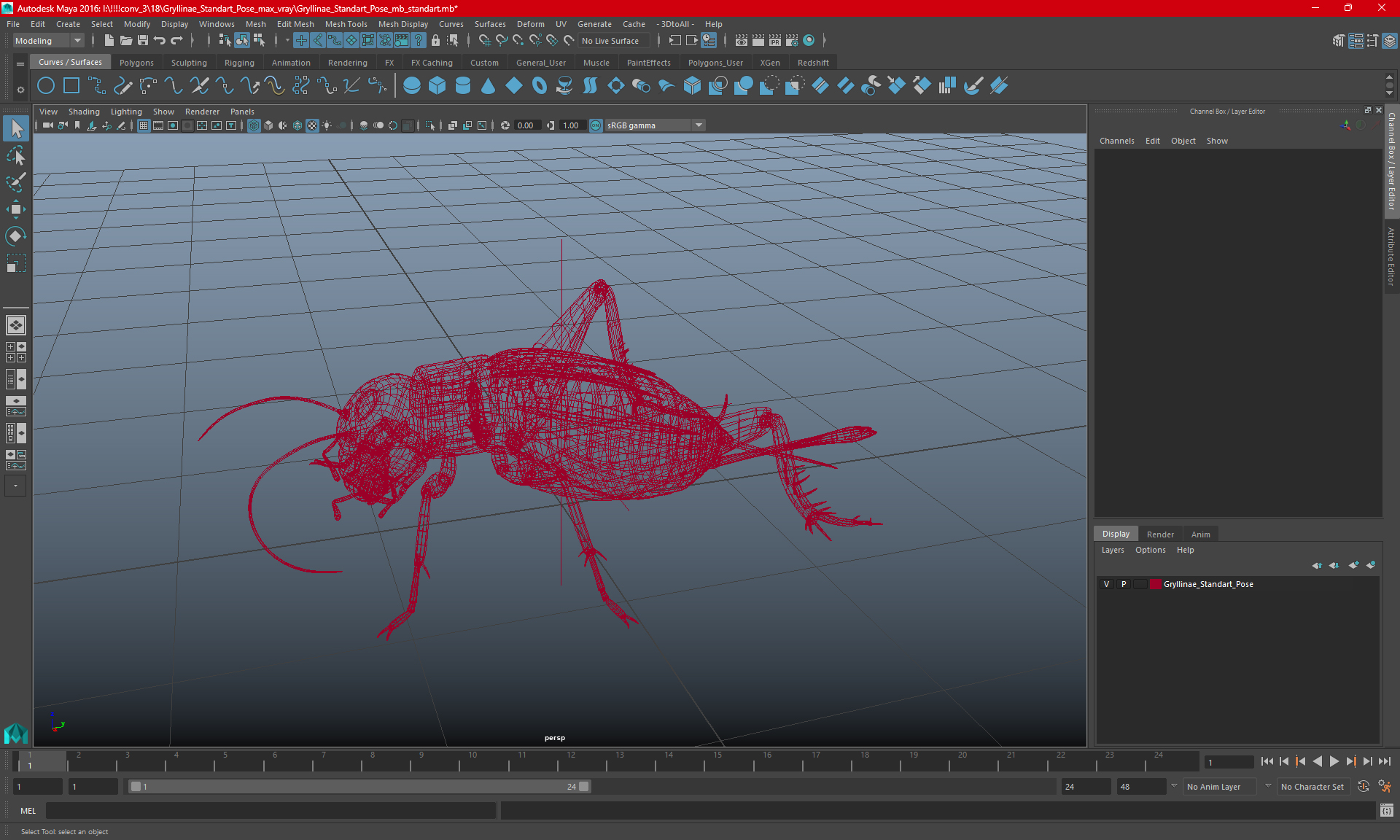Open the Windows menu
This screenshot has width=1400, height=840.
217,24
